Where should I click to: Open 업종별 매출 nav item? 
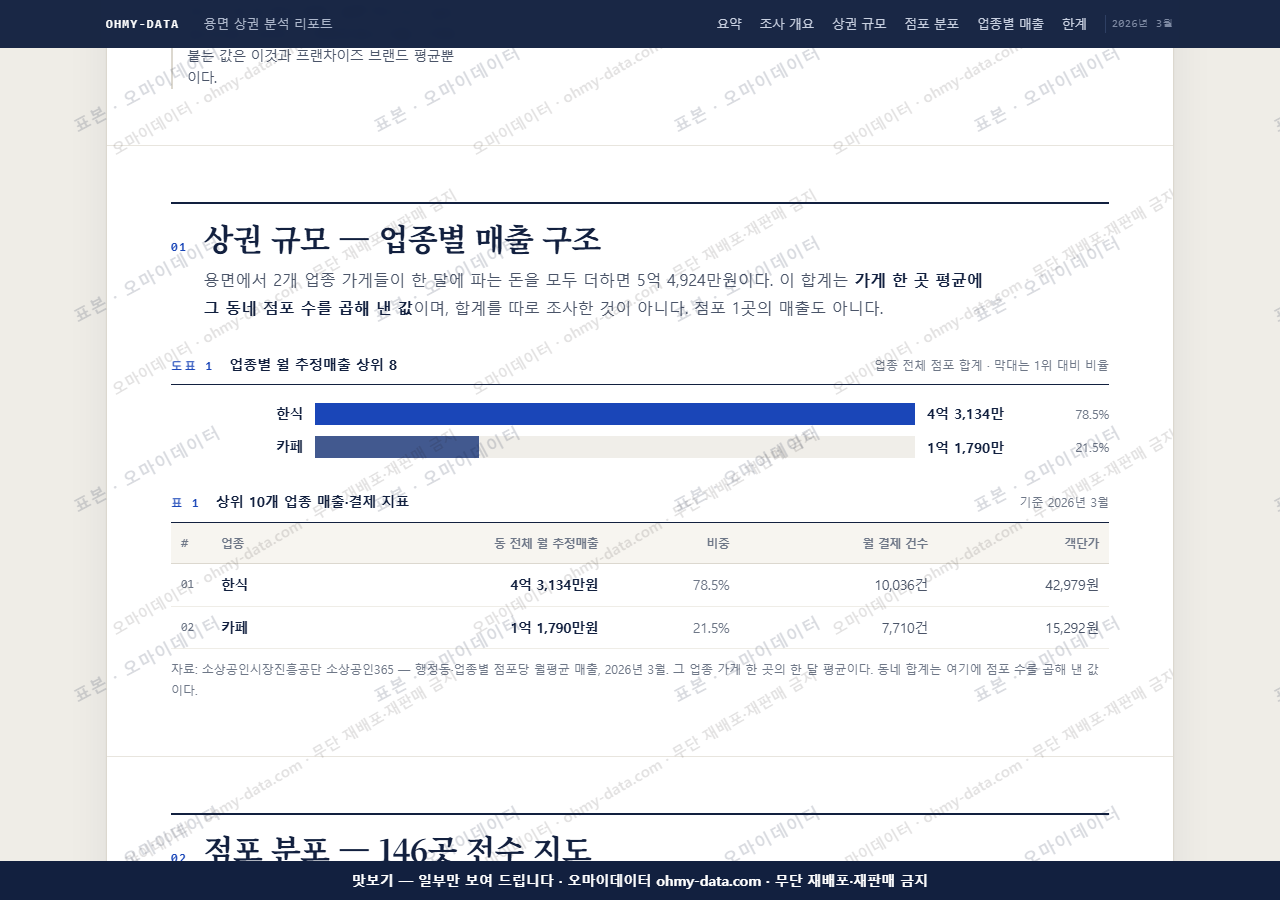1010,24
